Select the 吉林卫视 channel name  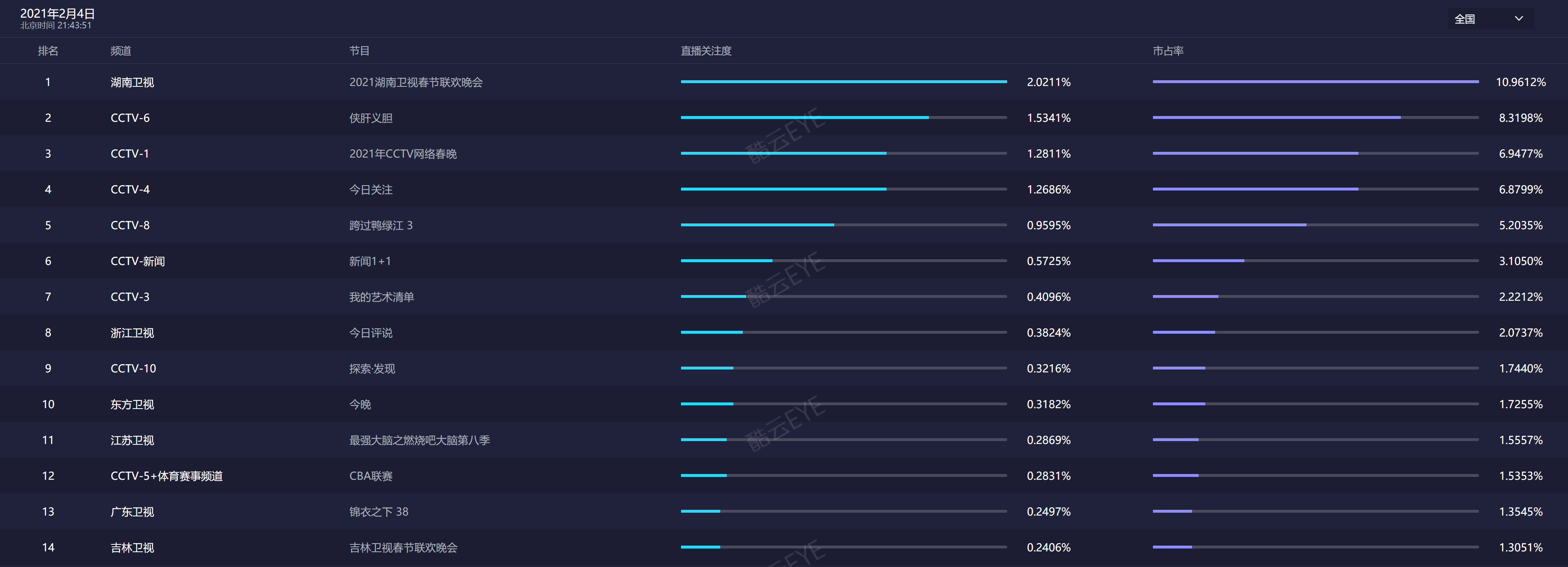pos(132,548)
